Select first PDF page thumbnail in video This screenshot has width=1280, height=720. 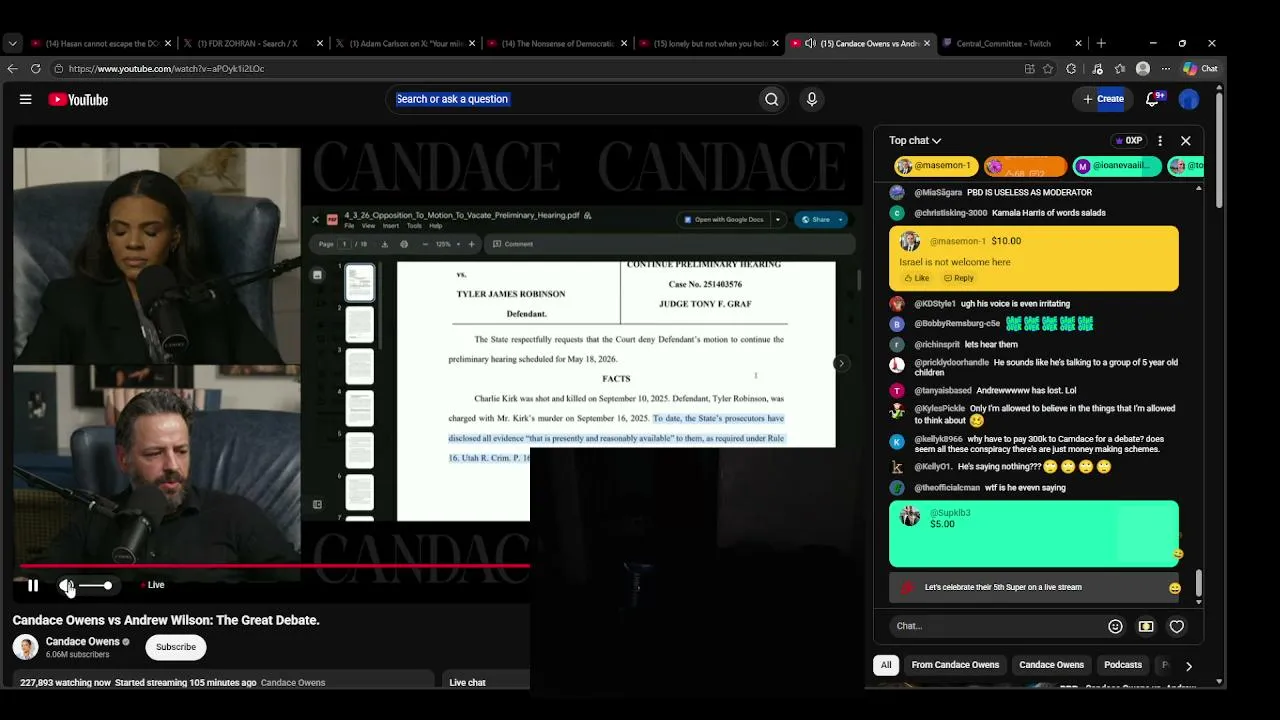[x=359, y=283]
